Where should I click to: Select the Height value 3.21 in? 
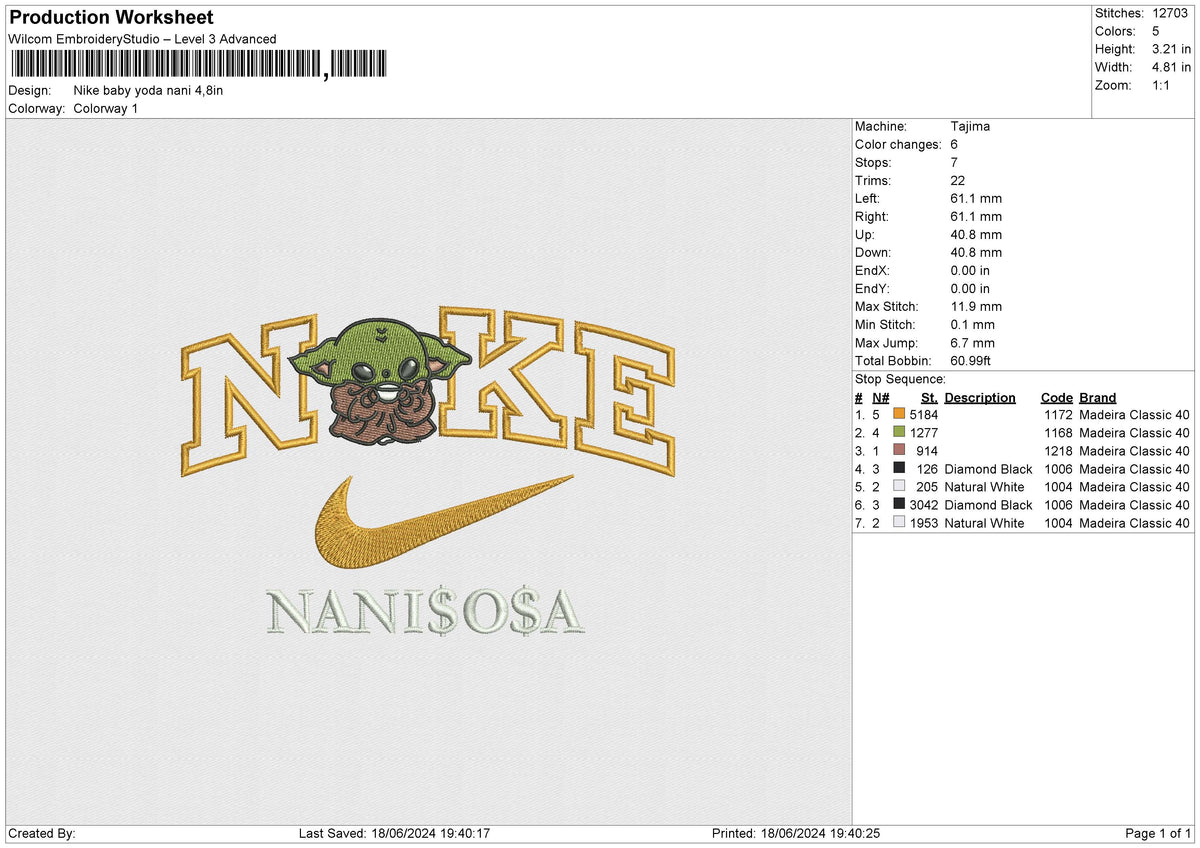[x=1171, y=49]
